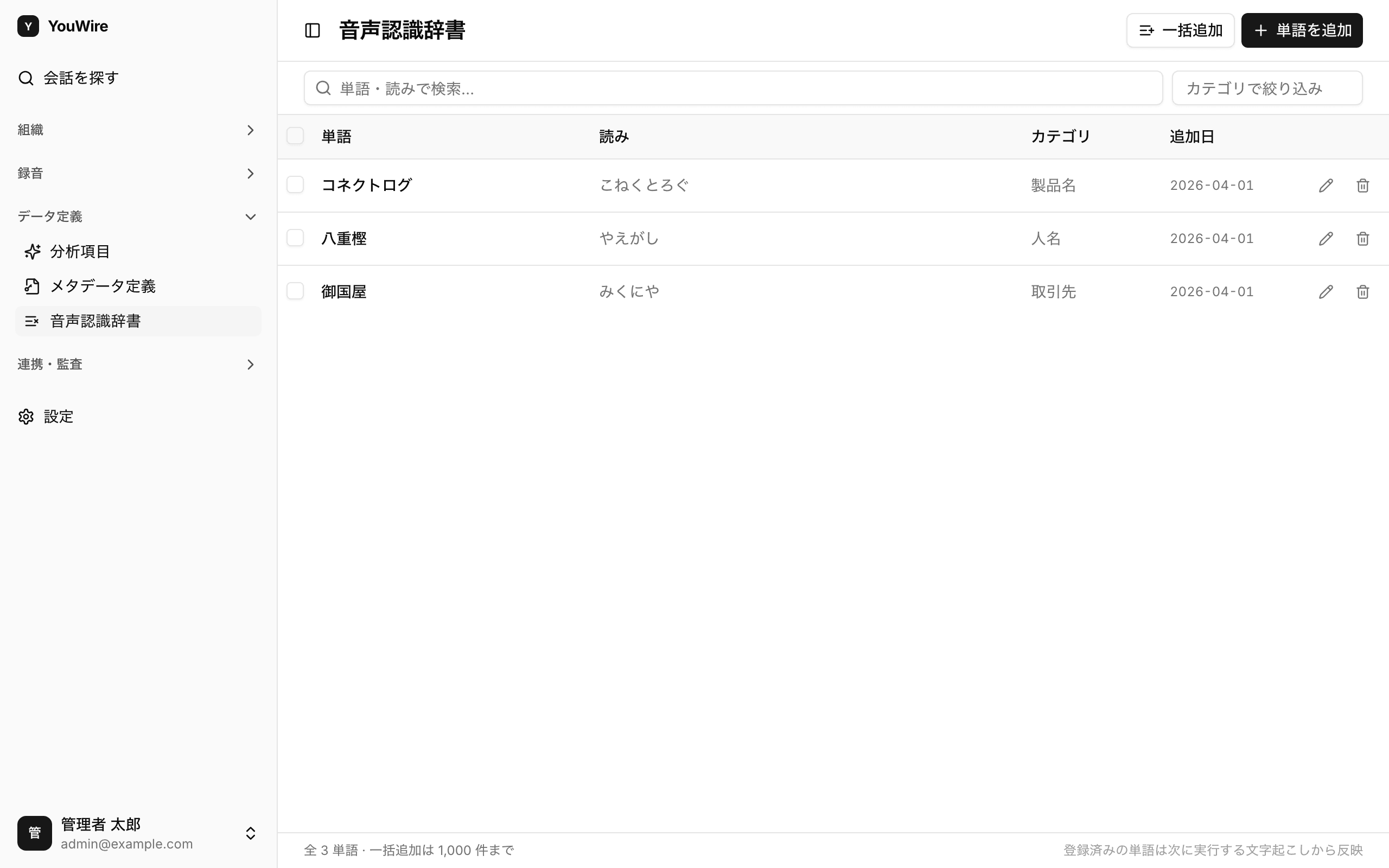
Task: Click the gear icon for 設定
Action: (x=26, y=416)
